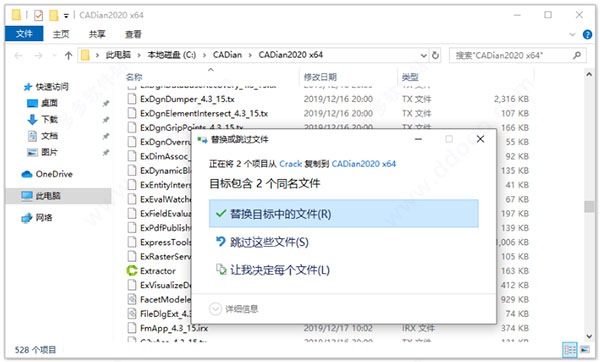Click the vertical scrollbar thumb

(589, 206)
